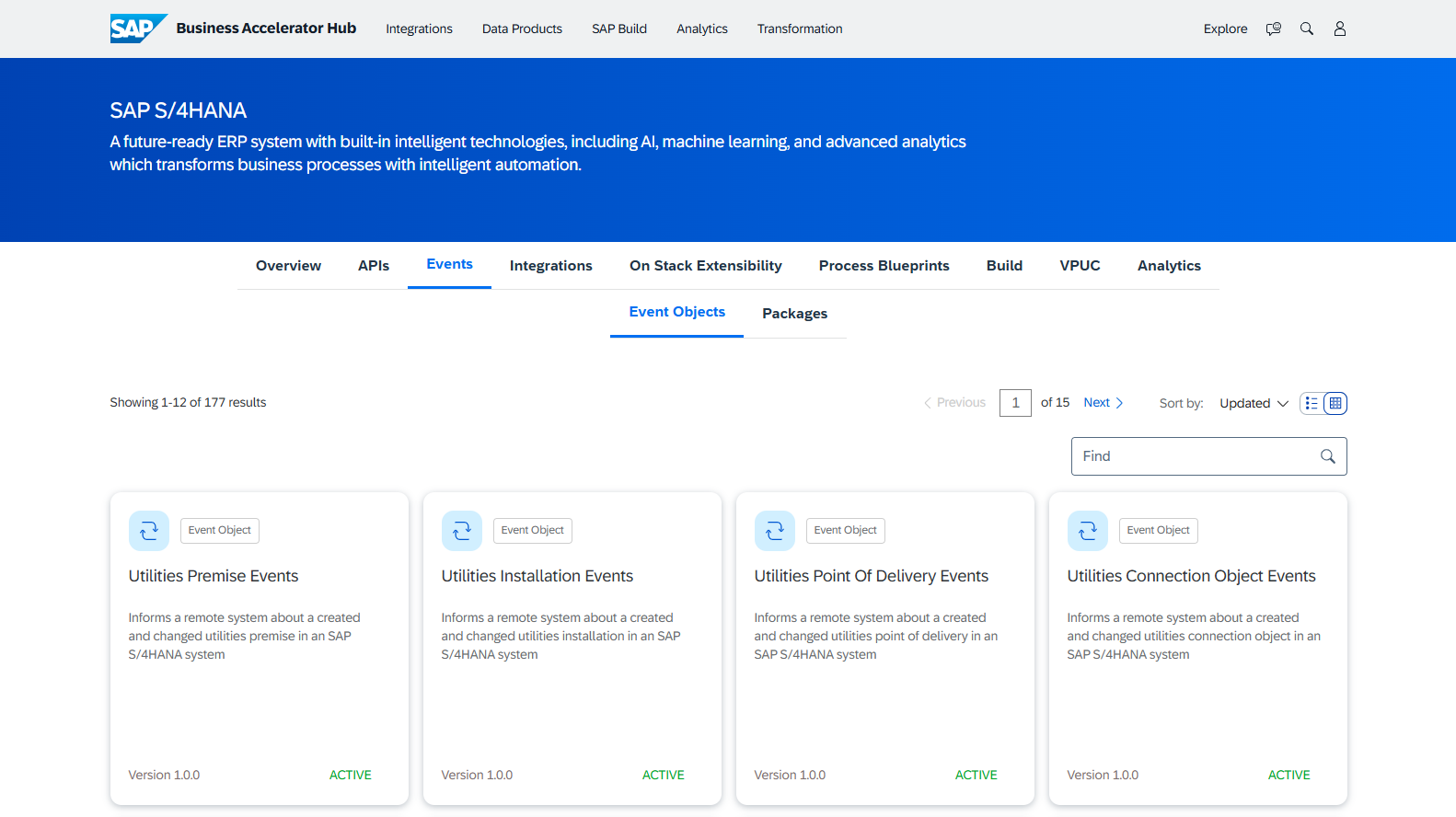The width and height of the screenshot is (1456, 817).
Task: Open the On Stack Extensibility tab
Action: pyautogui.click(x=706, y=266)
